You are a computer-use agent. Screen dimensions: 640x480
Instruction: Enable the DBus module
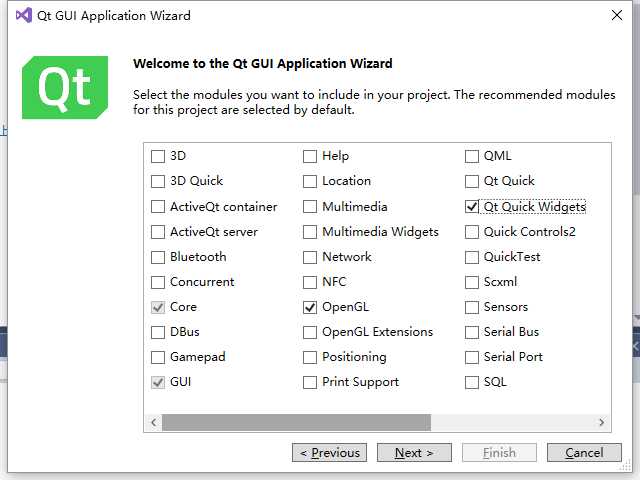(x=158, y=332)
